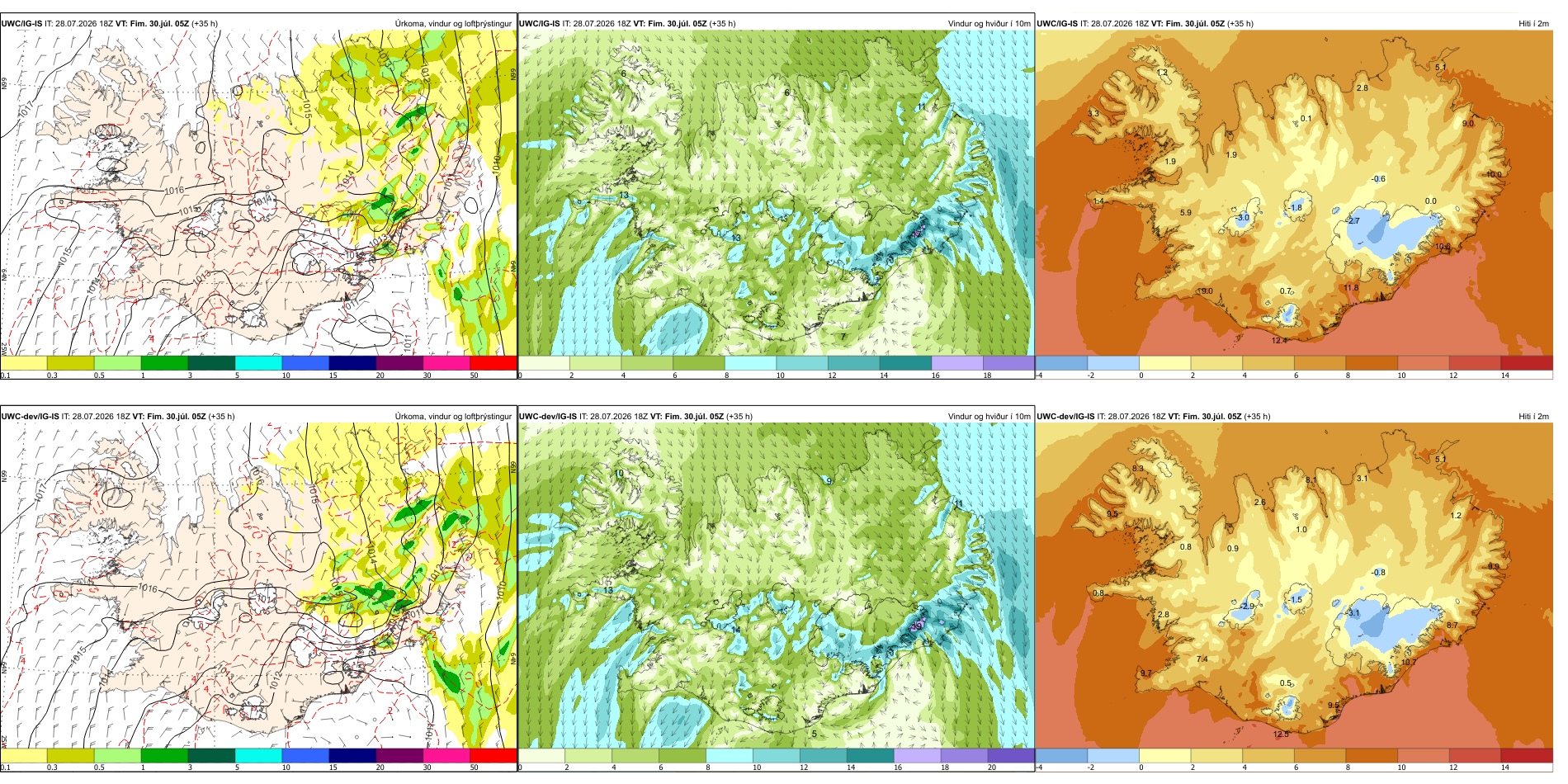Click the 'Hiti í 2m' title on UWC panel
Image resolution: width=1568 pixels, height=784 pixels.
point(1533,23)
